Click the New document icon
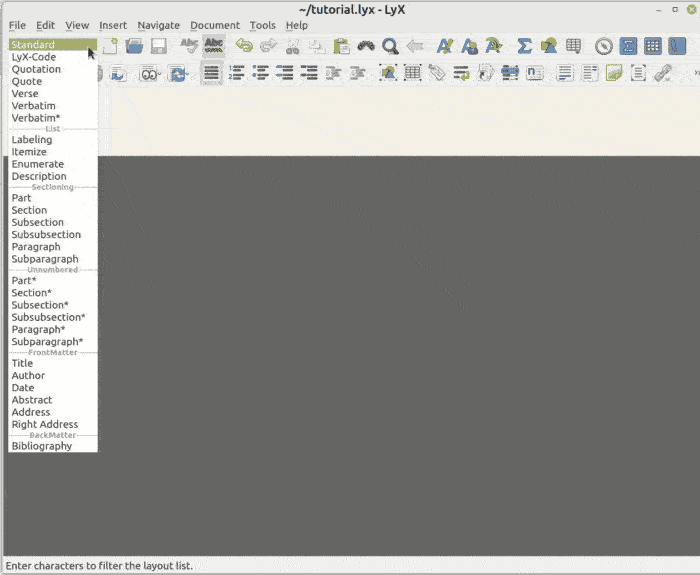Image resolution: width=700 pixels, height=575 pixels. (110, 46)
